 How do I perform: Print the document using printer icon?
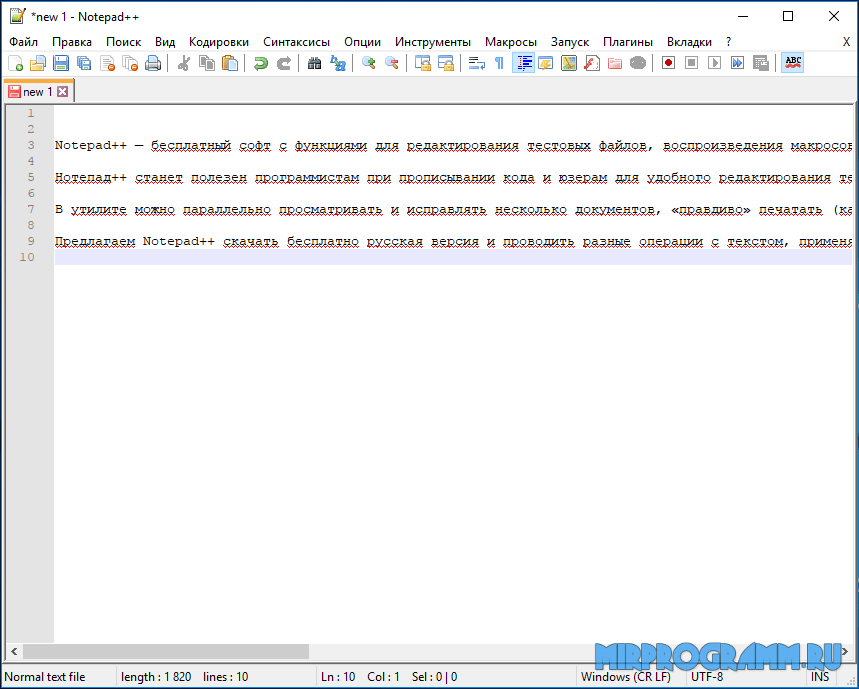coord(153,64)
